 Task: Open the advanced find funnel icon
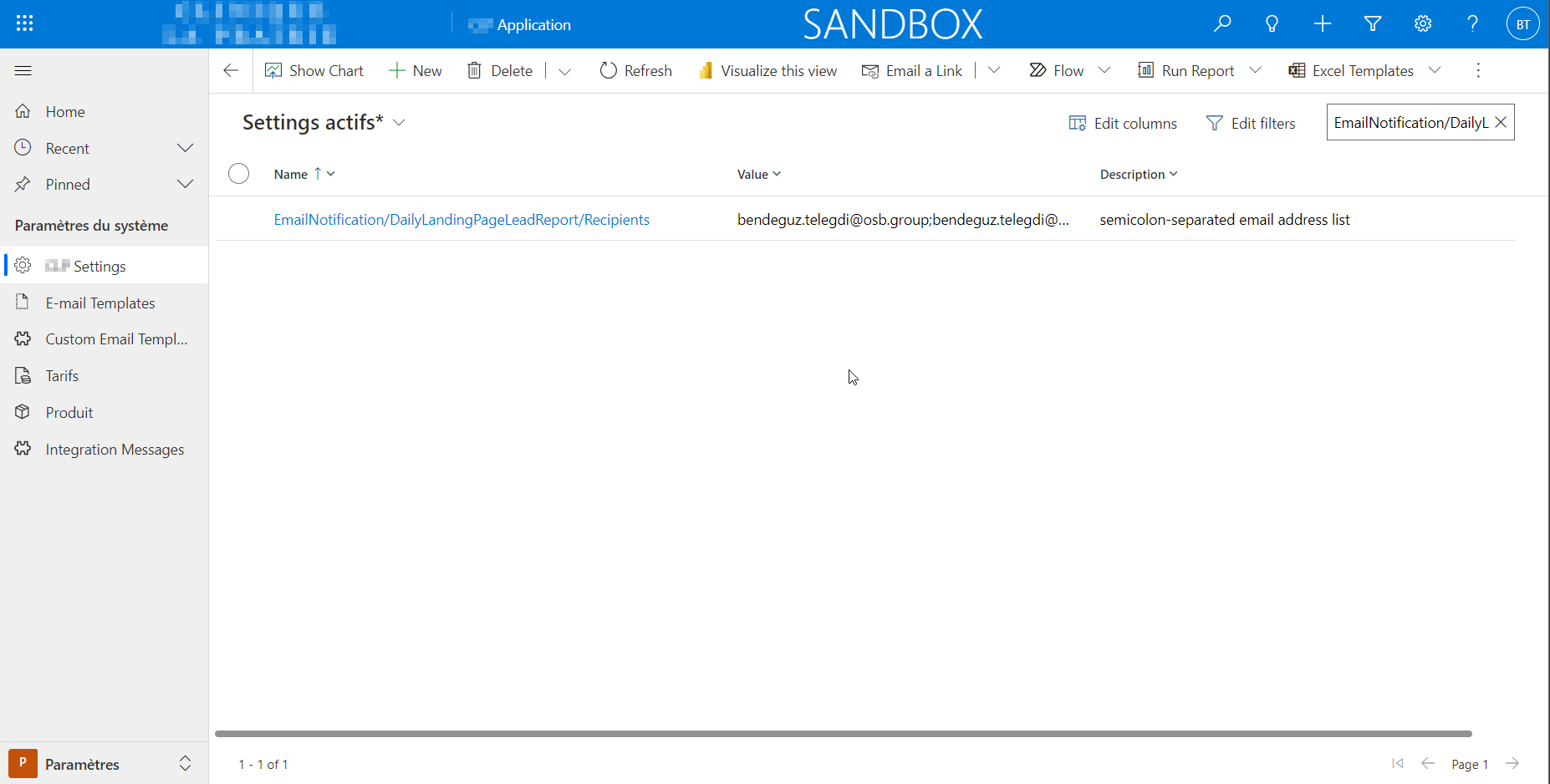pos(1372,23)
